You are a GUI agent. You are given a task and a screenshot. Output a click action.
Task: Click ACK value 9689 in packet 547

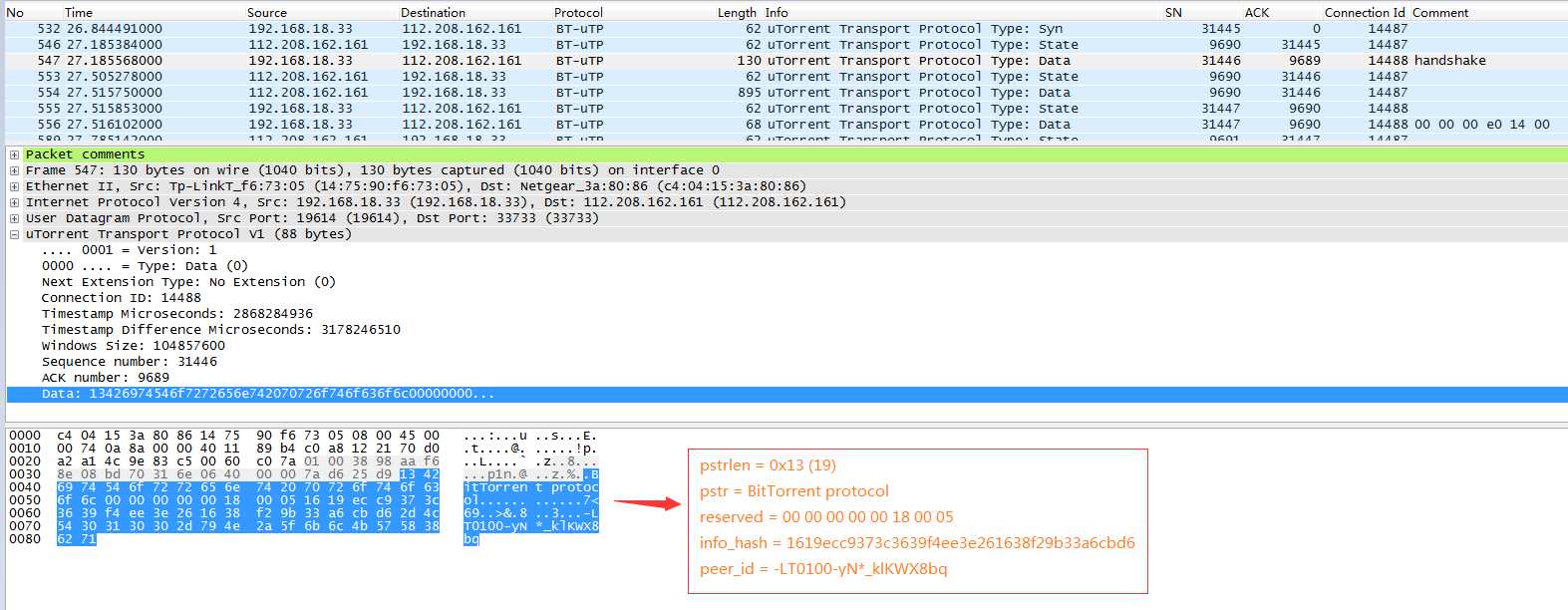click(x=1305, y=61)
